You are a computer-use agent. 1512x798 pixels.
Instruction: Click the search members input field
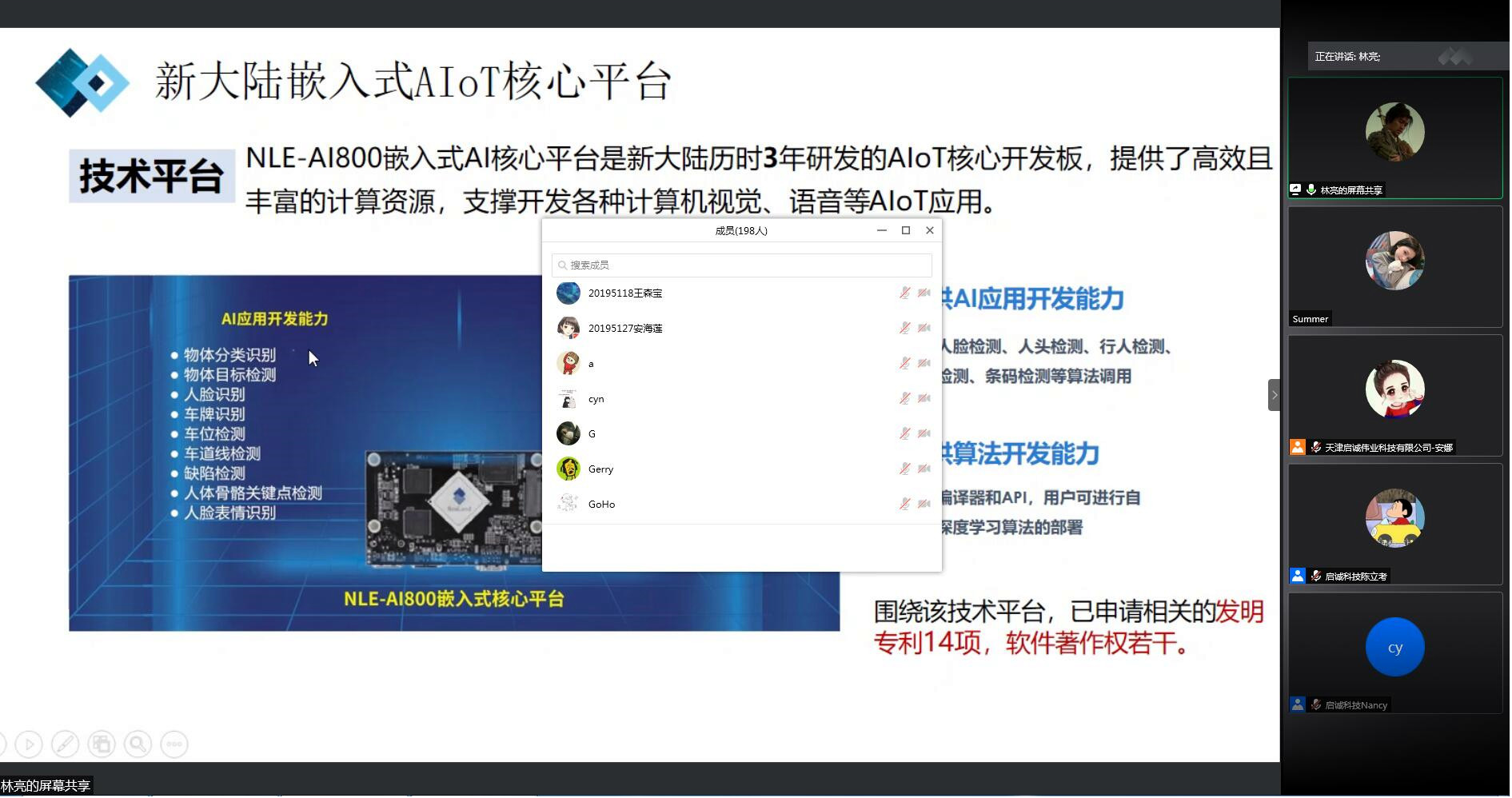click(741, 265)
